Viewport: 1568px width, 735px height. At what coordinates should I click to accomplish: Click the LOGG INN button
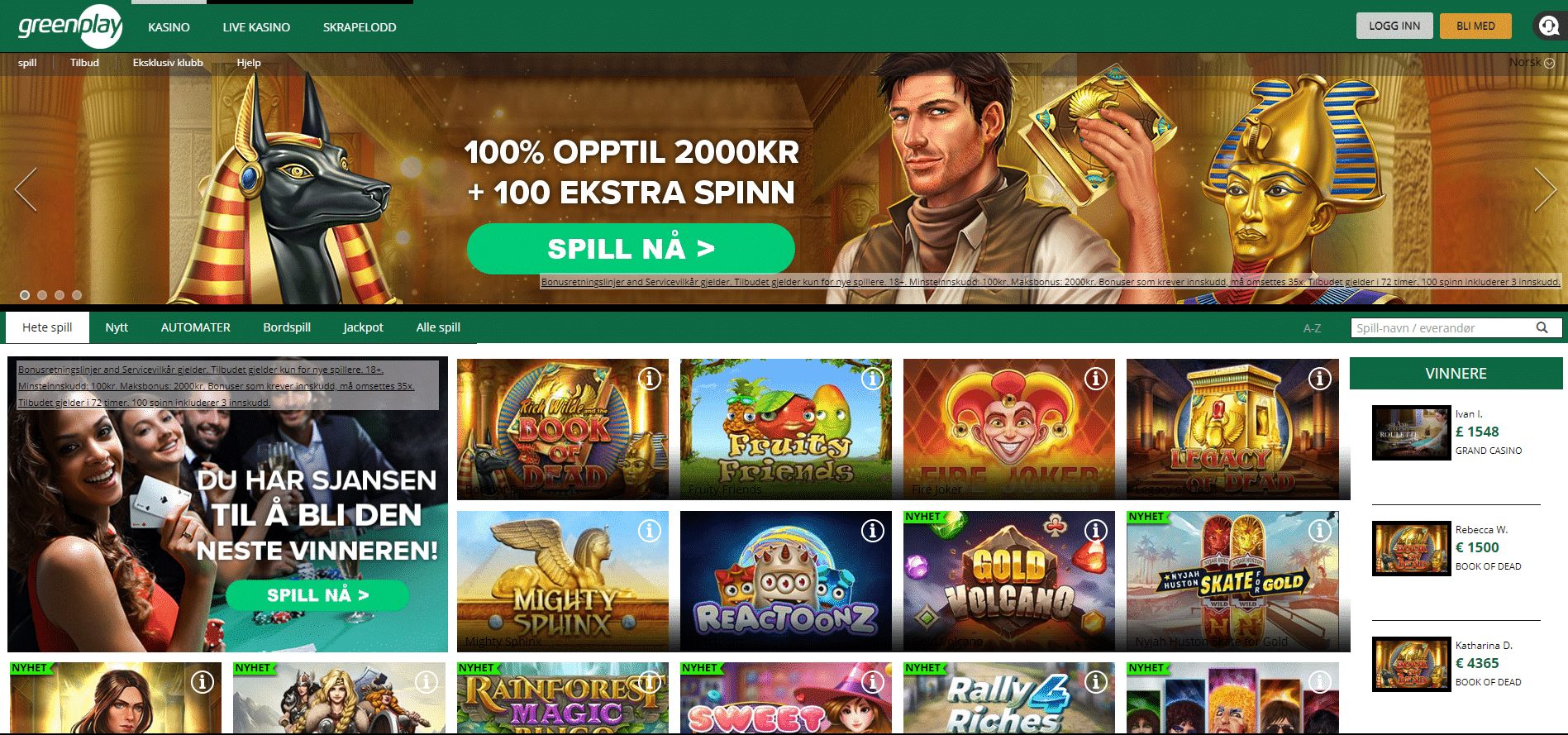tap(1394, 26)
